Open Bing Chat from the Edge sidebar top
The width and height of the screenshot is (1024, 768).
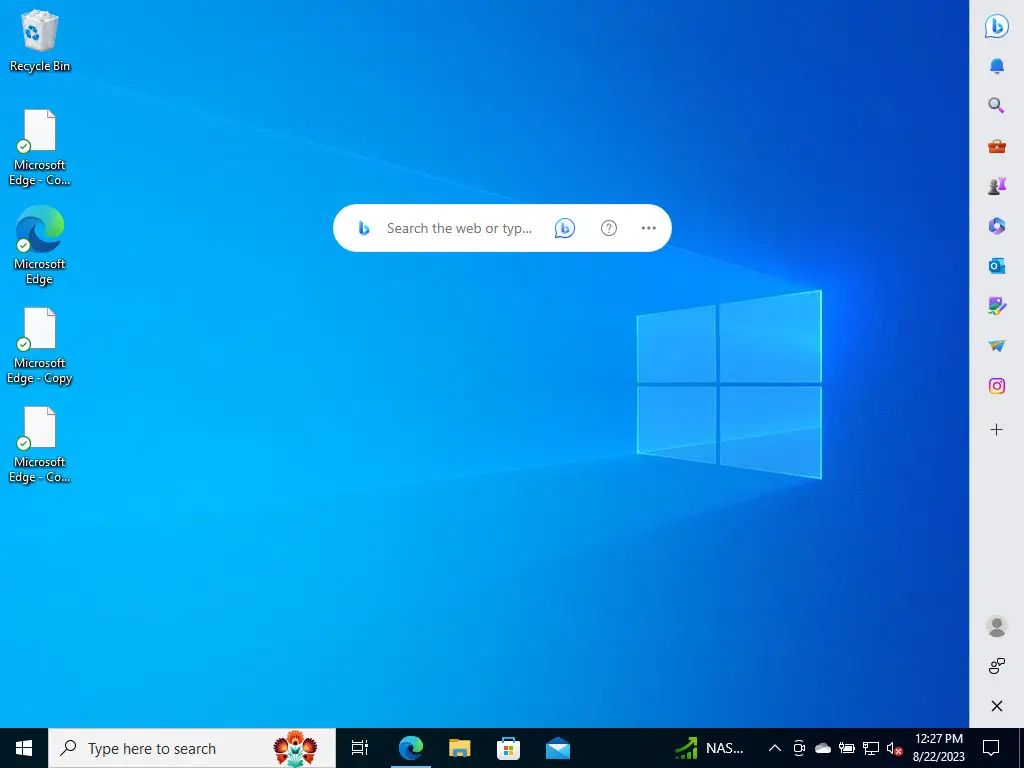[x=997, y=26]
